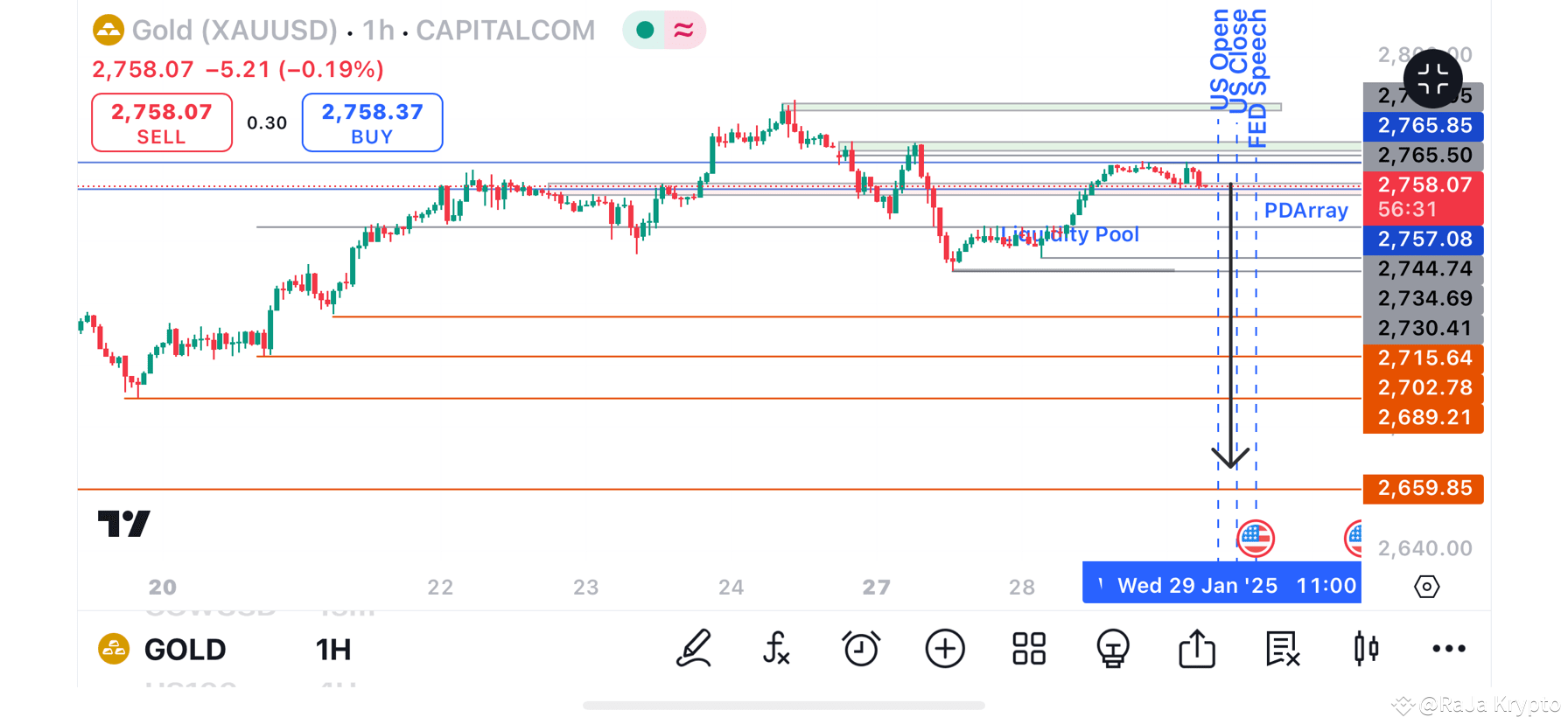Open the 1H timeframe selector
1568x724 pixels.
pyautogui.click(x=332, y=649)
